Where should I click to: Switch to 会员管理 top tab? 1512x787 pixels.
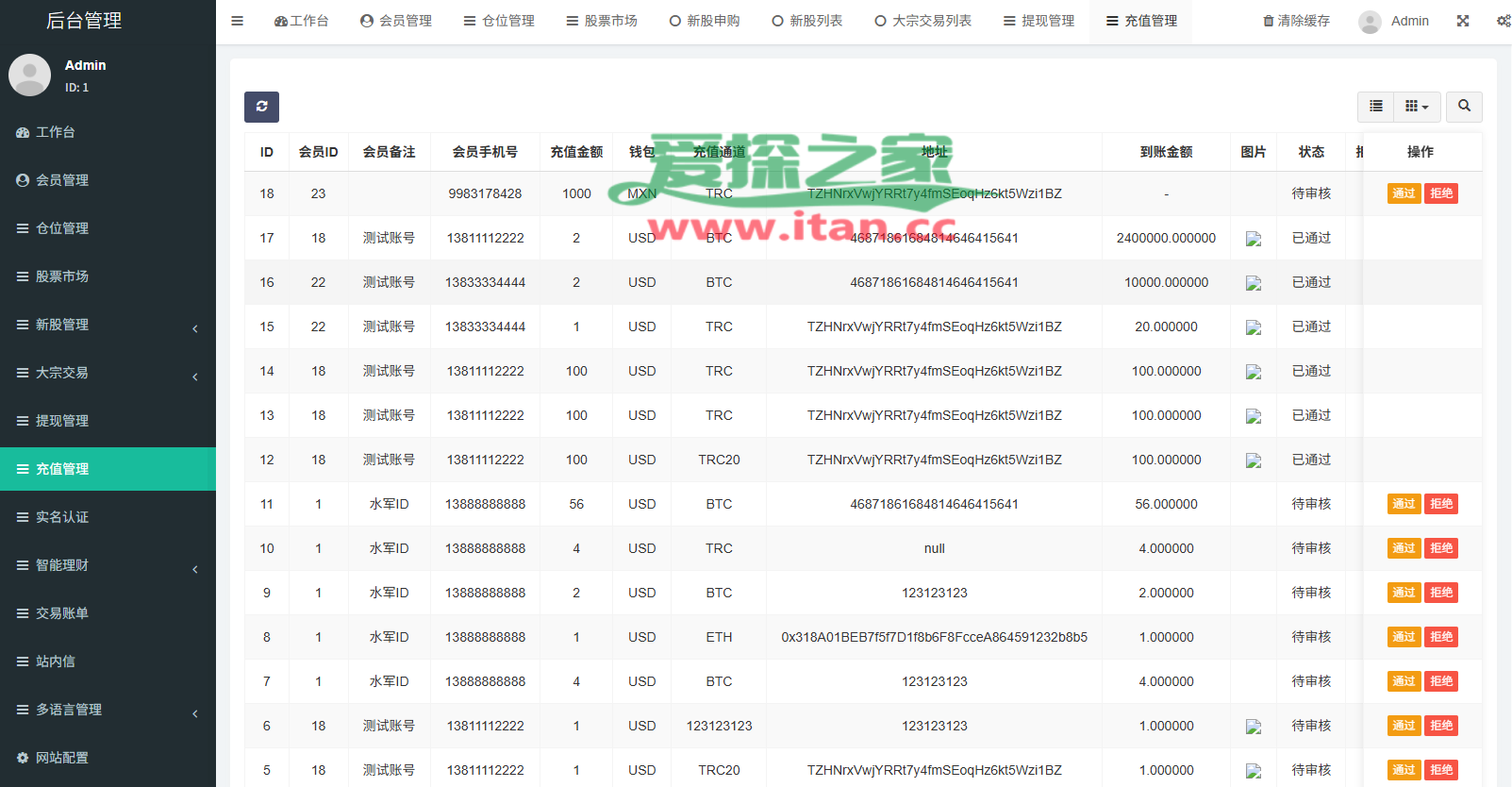point(396,21)
